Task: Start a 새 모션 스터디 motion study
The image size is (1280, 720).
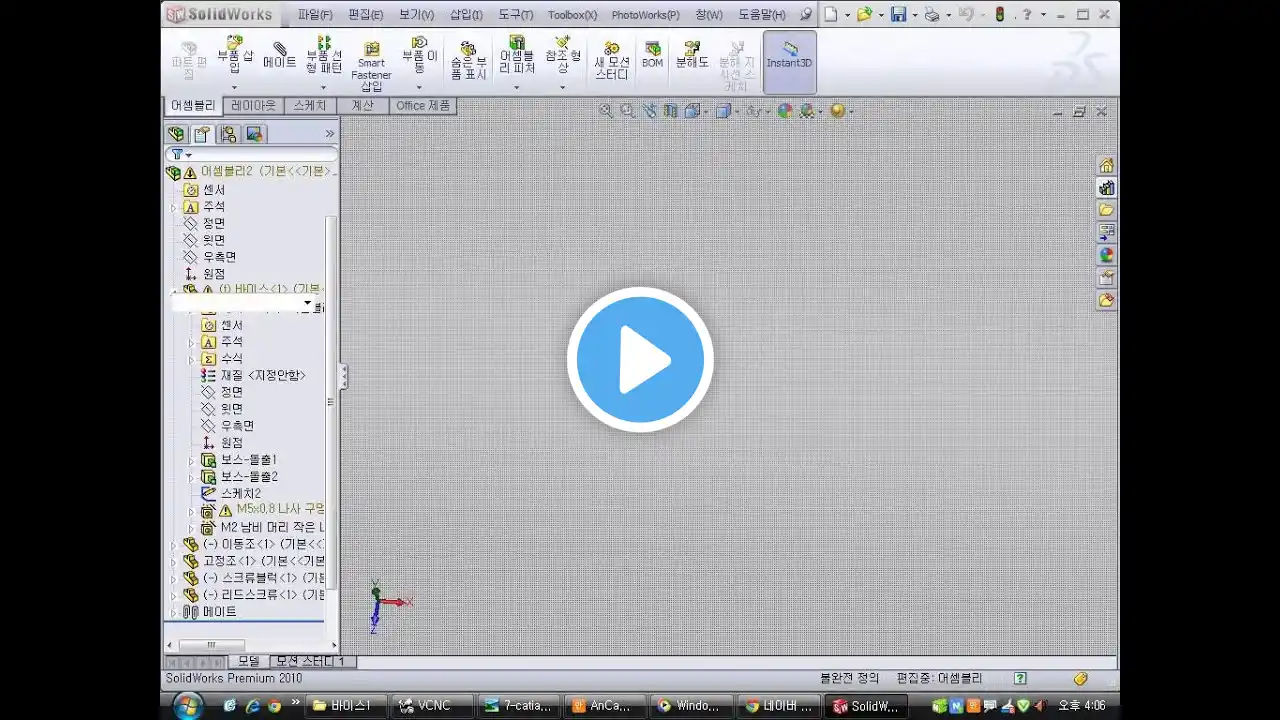Action: click(x=611, y=61)
